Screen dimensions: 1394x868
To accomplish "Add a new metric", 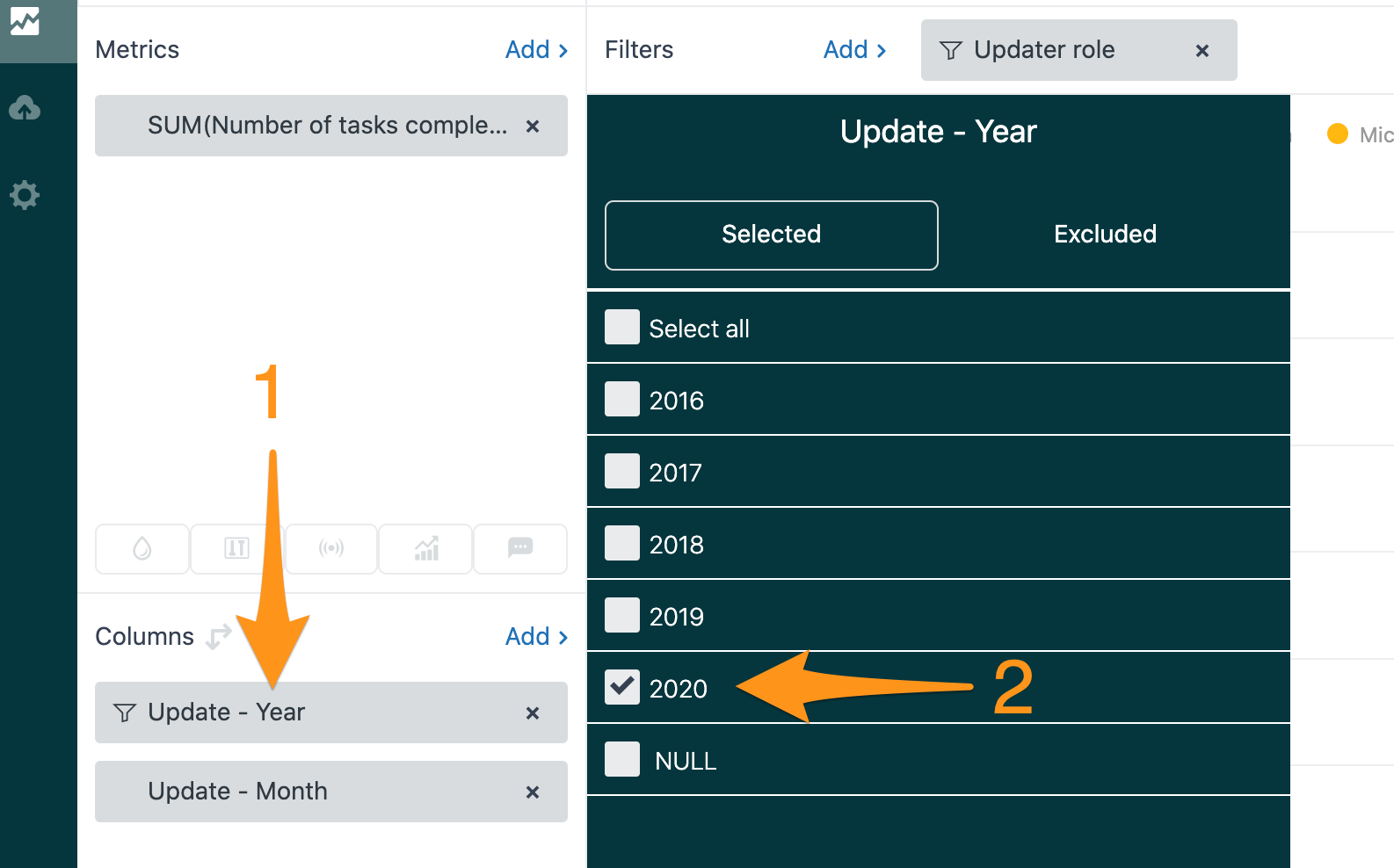I will 536,50.
